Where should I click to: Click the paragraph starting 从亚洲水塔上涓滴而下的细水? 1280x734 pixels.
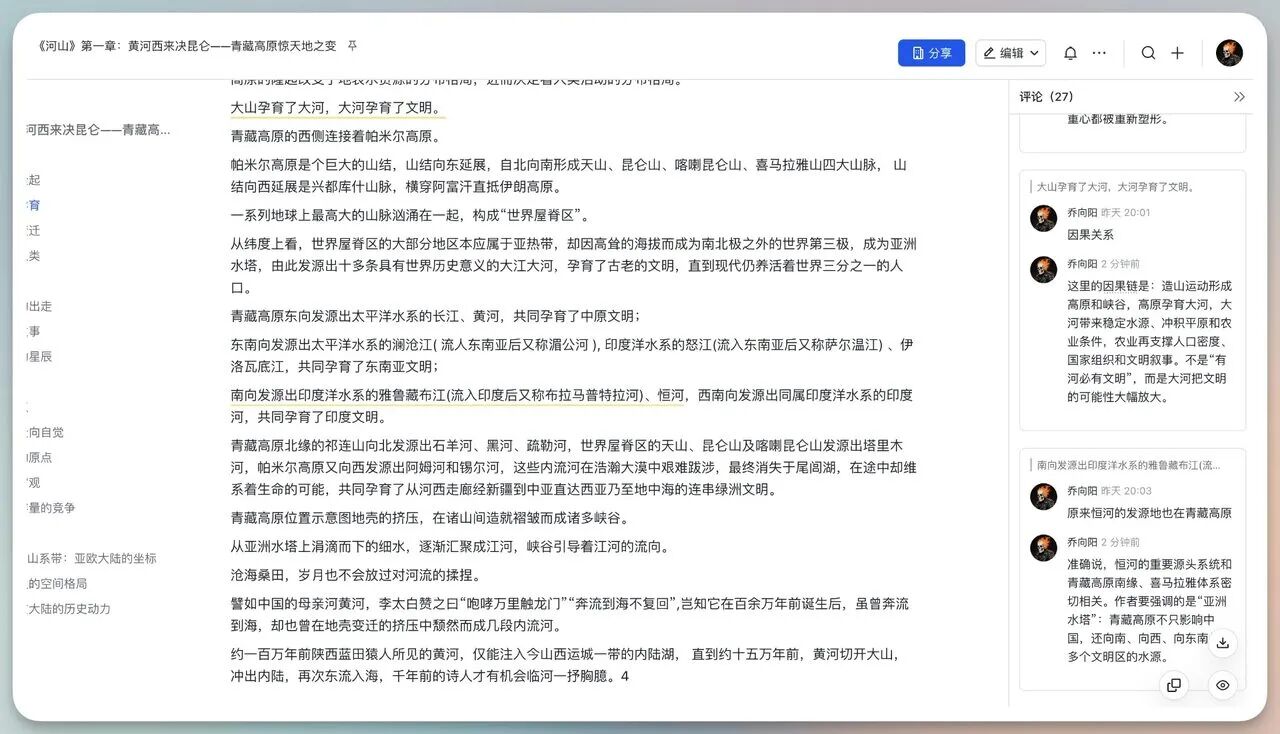[450, 546]
